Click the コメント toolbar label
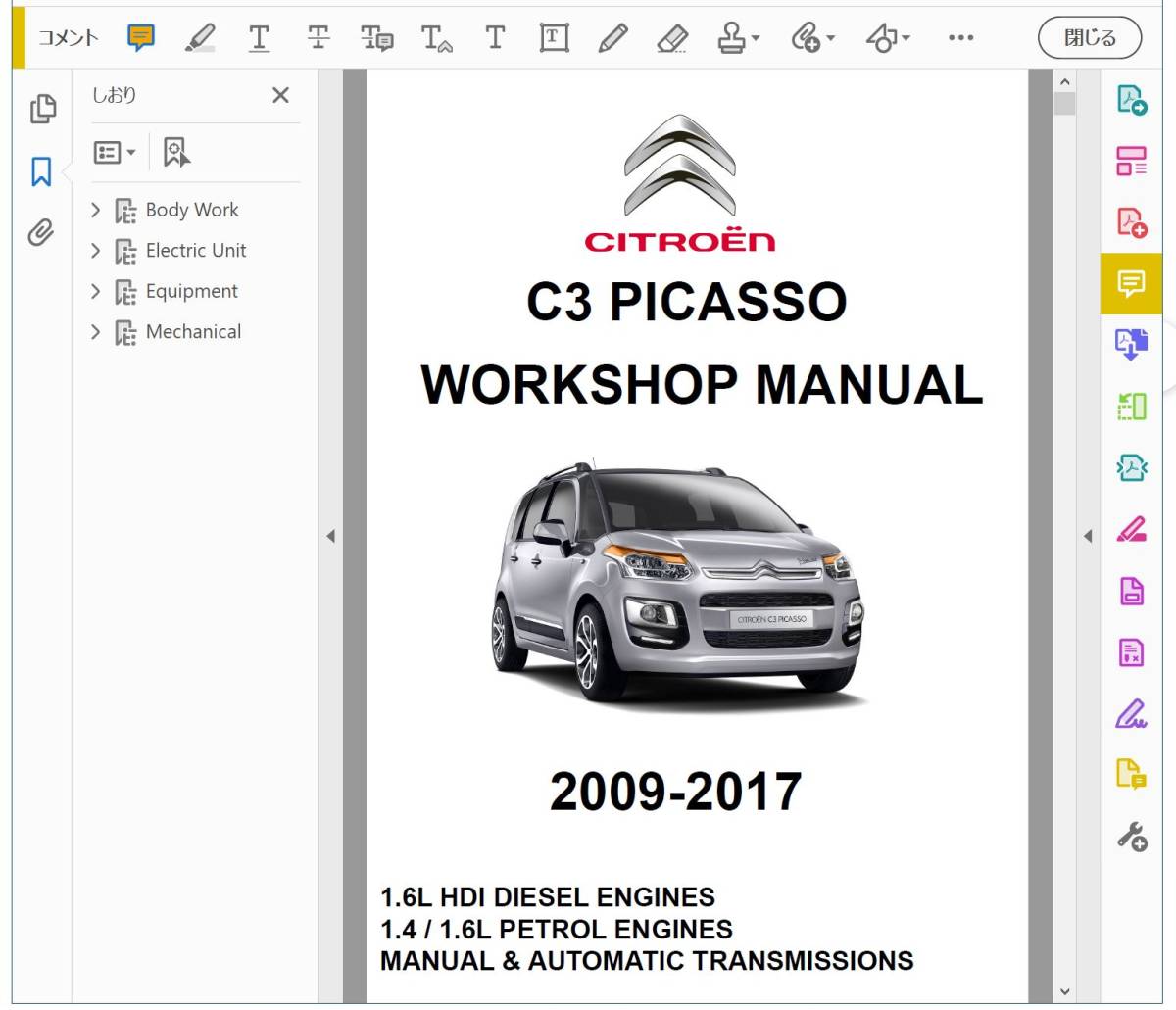The height and width of the screenshot is (1010, 1176). tap(69, 38)
